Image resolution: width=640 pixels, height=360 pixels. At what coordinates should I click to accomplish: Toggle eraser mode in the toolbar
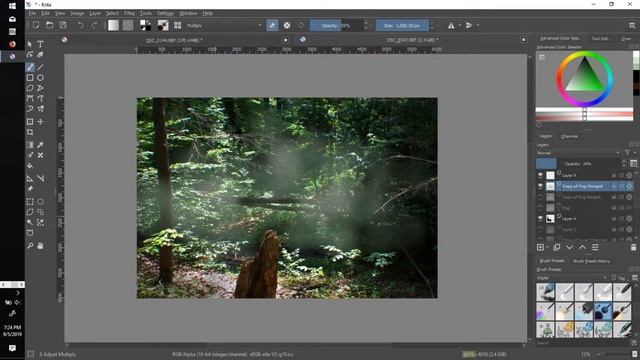[272, 25]
